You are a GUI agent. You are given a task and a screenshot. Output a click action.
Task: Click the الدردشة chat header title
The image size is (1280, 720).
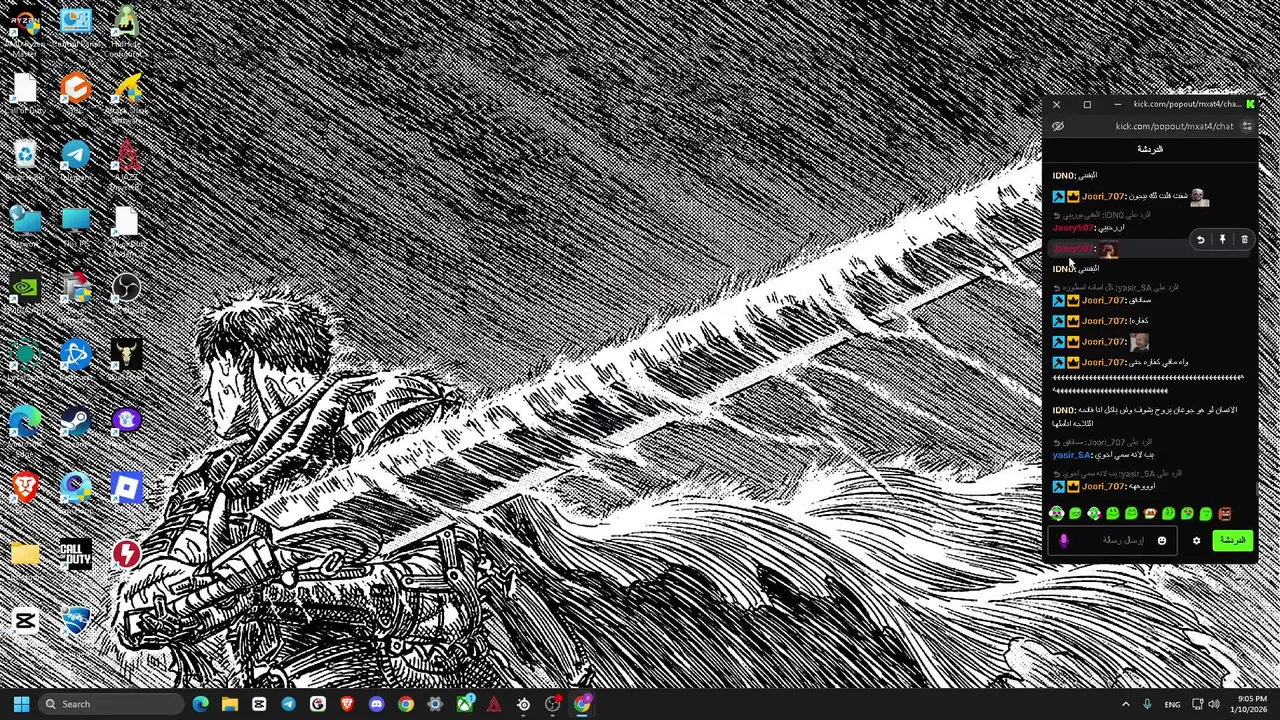[1150, 149]
